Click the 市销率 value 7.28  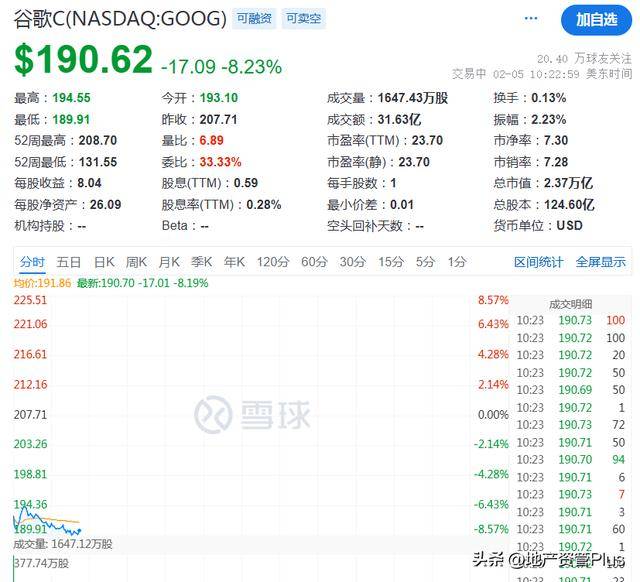[x=556, y=162]
